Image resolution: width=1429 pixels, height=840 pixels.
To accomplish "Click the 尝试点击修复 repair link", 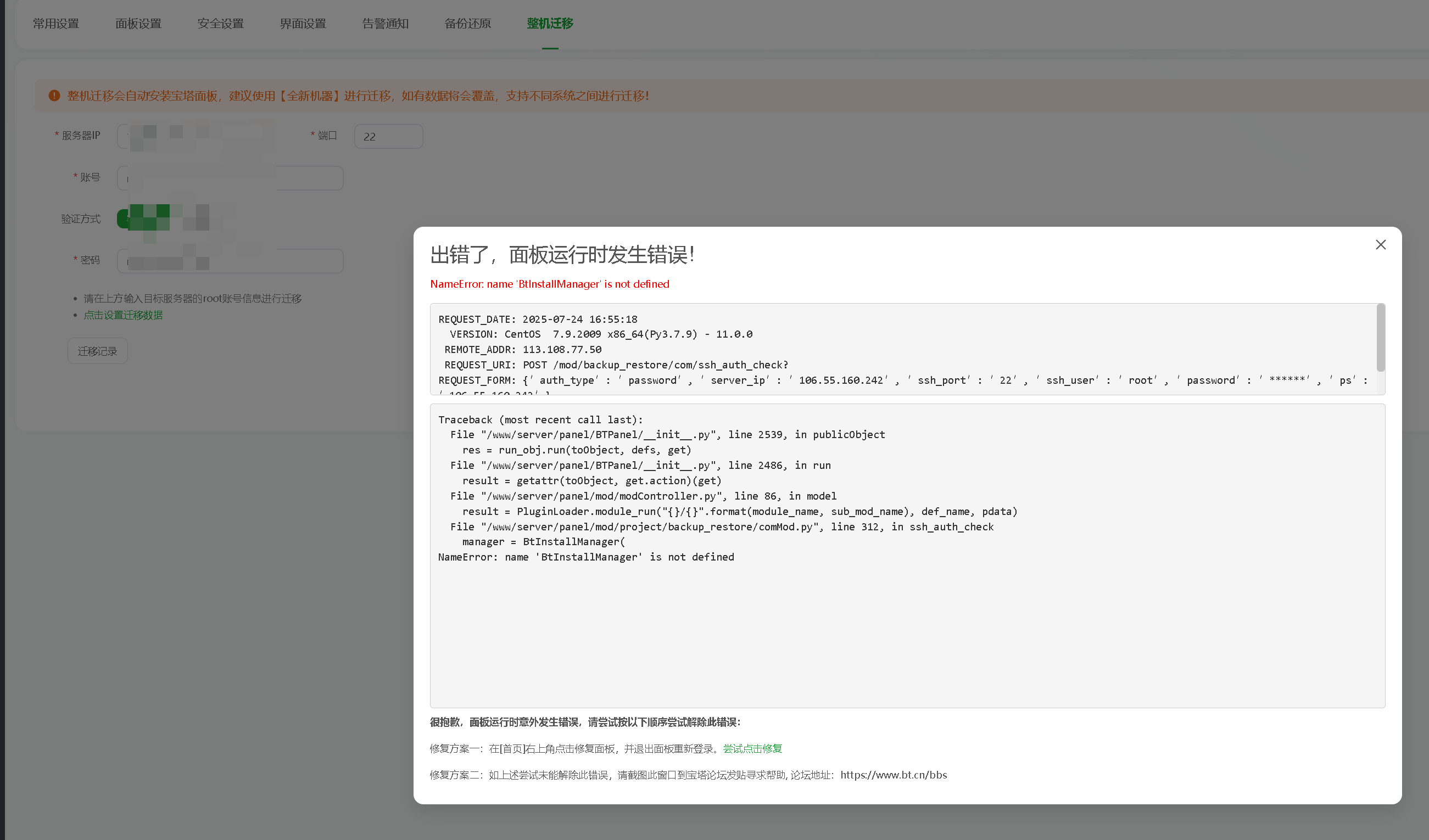I will [x=752, y=748].
